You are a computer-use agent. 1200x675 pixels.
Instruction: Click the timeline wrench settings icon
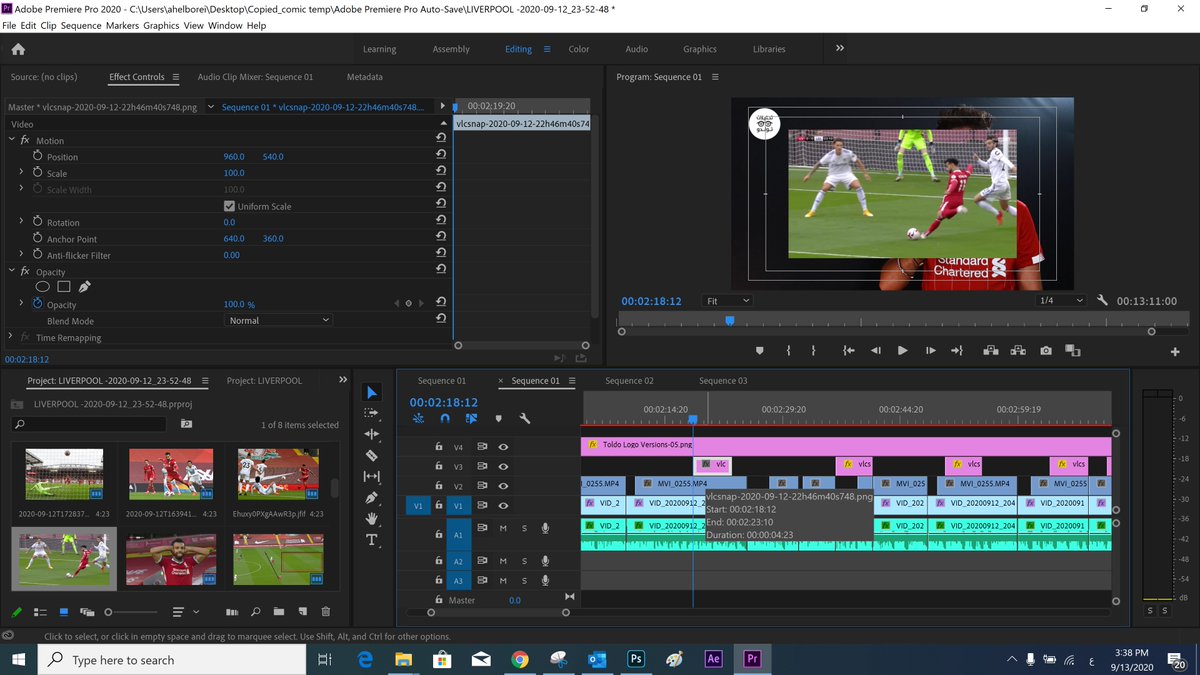point(524,419)
